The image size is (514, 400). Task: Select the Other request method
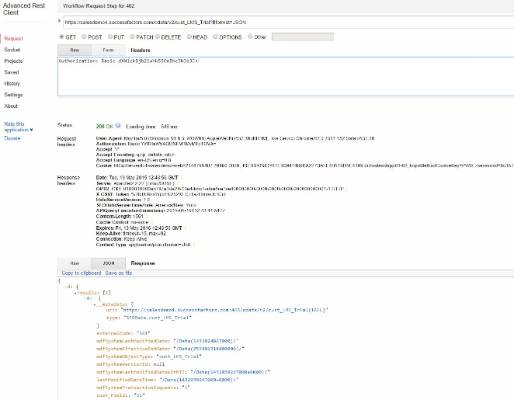(x=250, y=37)
